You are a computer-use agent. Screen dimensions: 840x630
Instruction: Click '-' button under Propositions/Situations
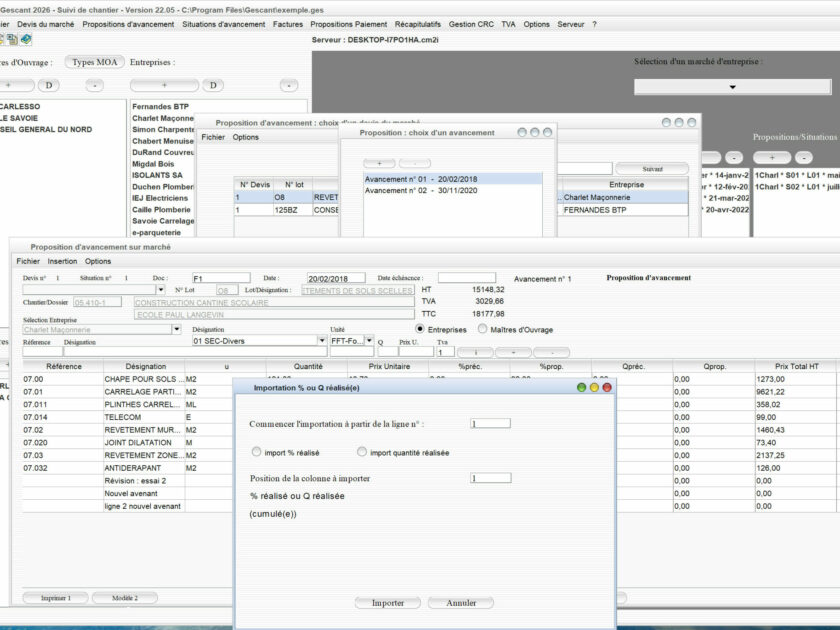(804, 158)
